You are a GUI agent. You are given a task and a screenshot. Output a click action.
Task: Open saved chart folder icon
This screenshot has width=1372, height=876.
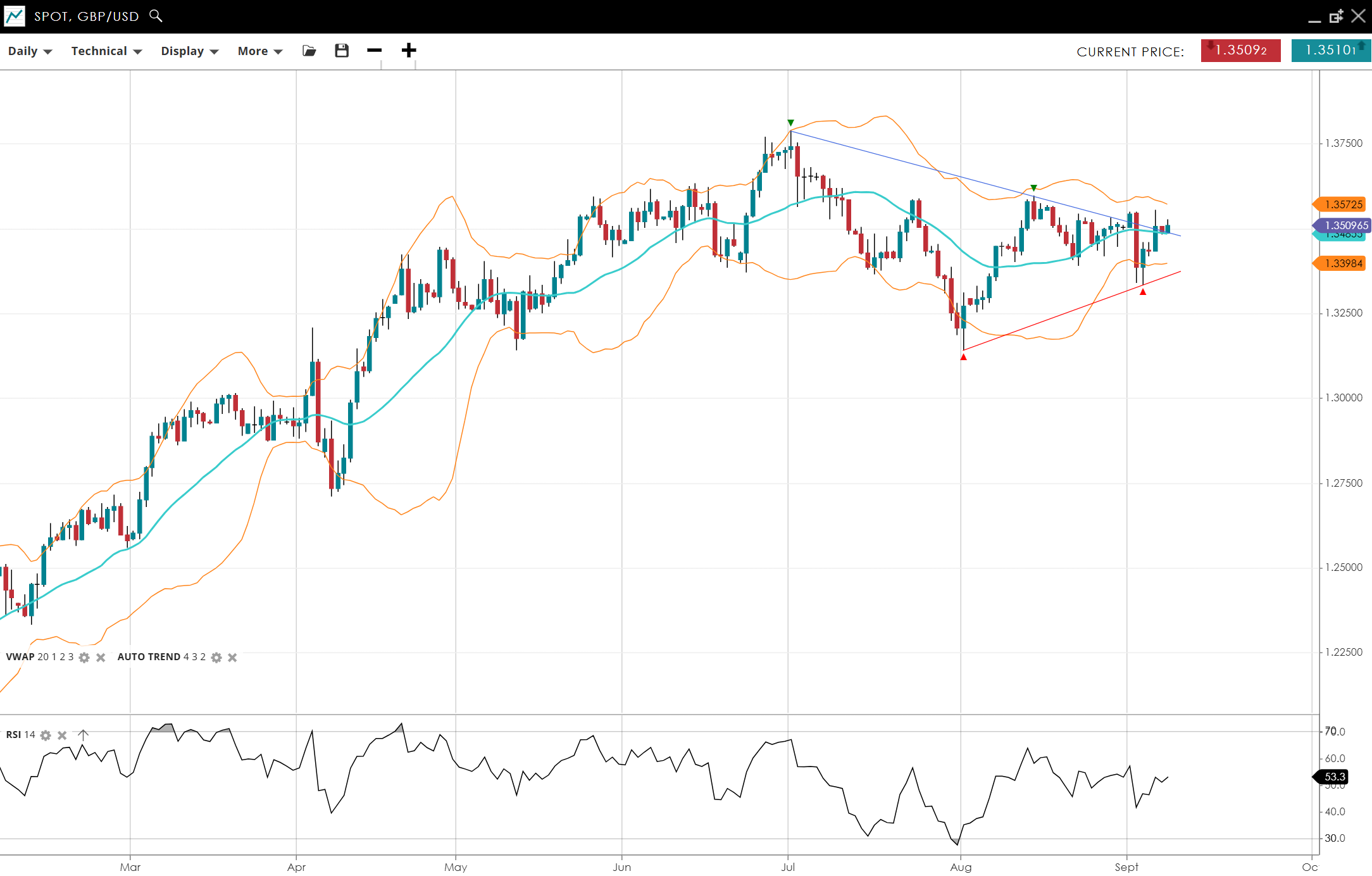pos(309,51)
